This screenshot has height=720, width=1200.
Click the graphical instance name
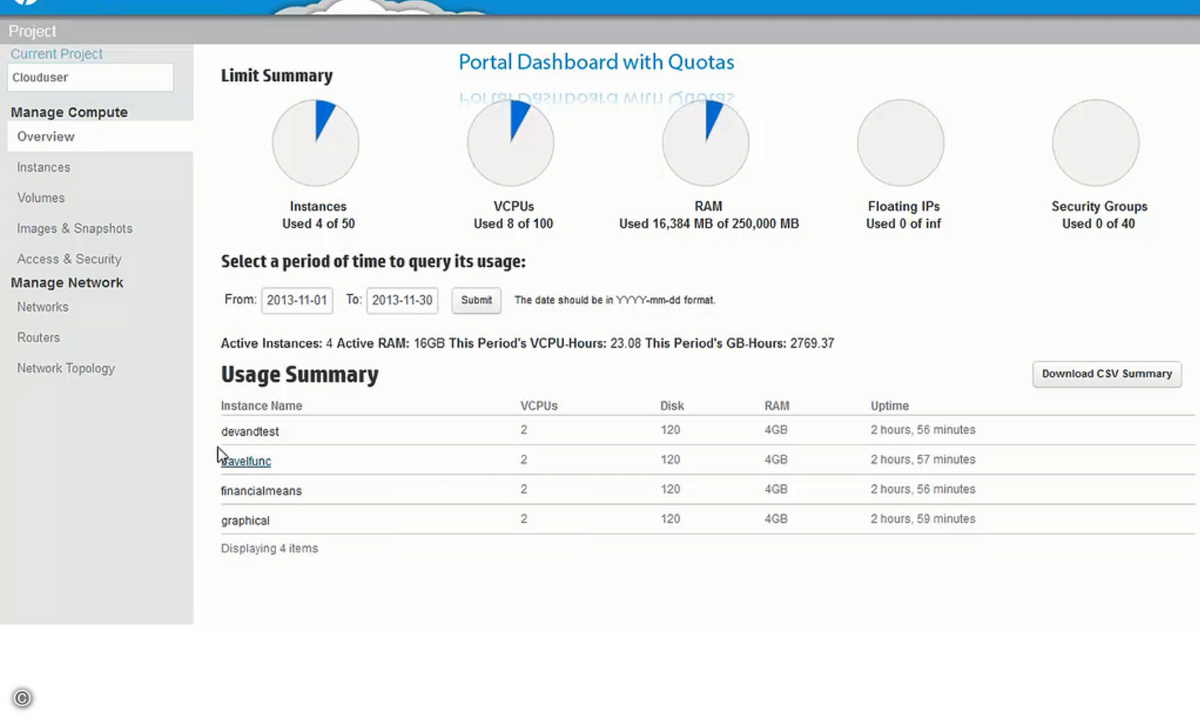pos(245,521)
